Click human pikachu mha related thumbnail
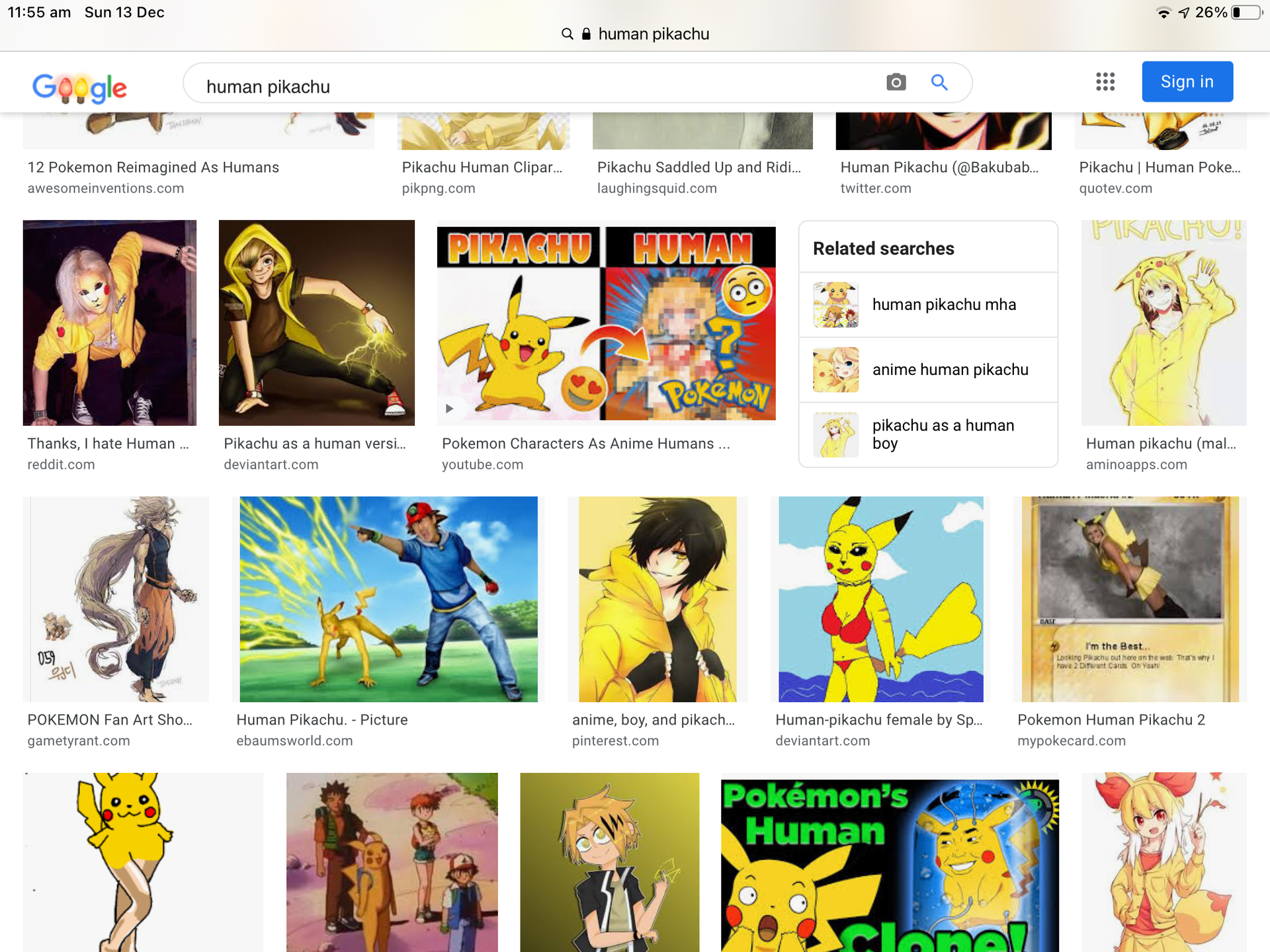Image resolution: width=1270 pixels, height=952 pixels. pyautogui.click(x=836, y=305)
